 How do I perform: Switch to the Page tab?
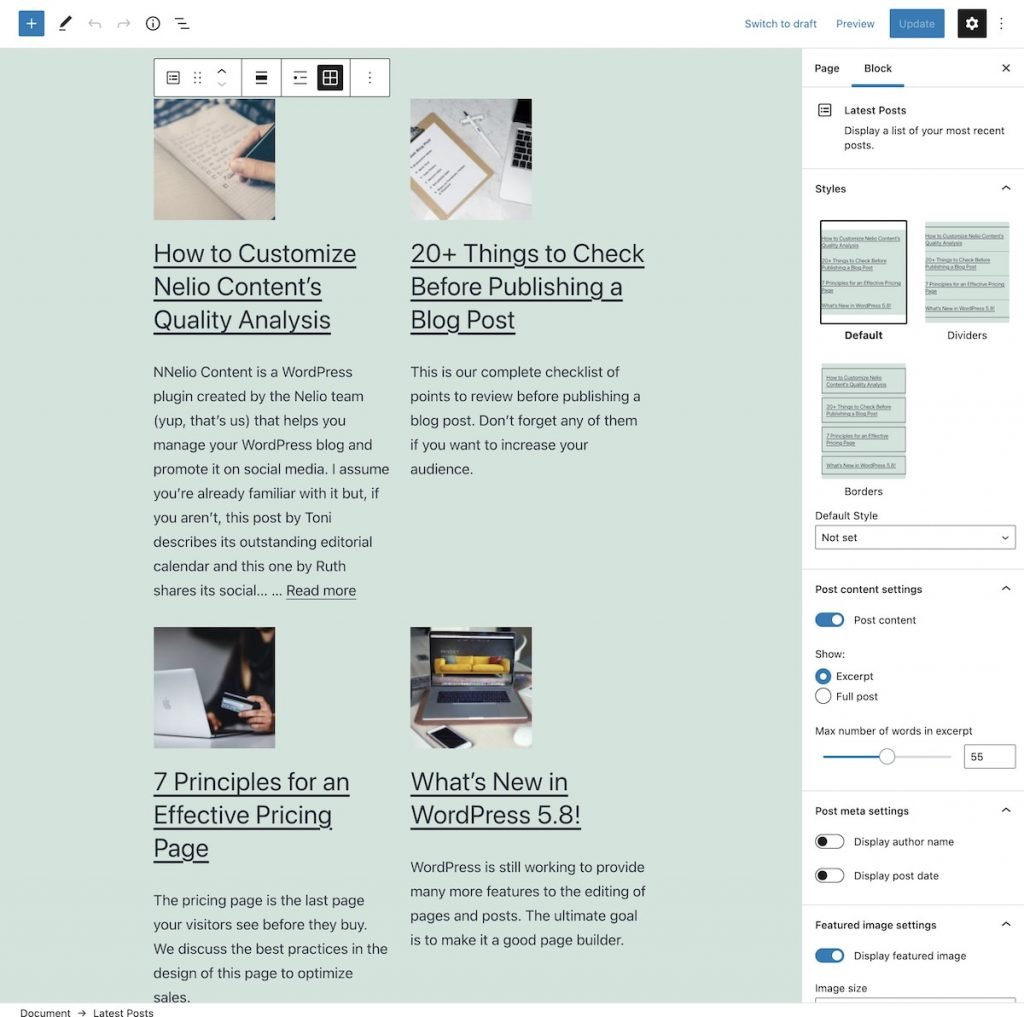pos(827,68)
